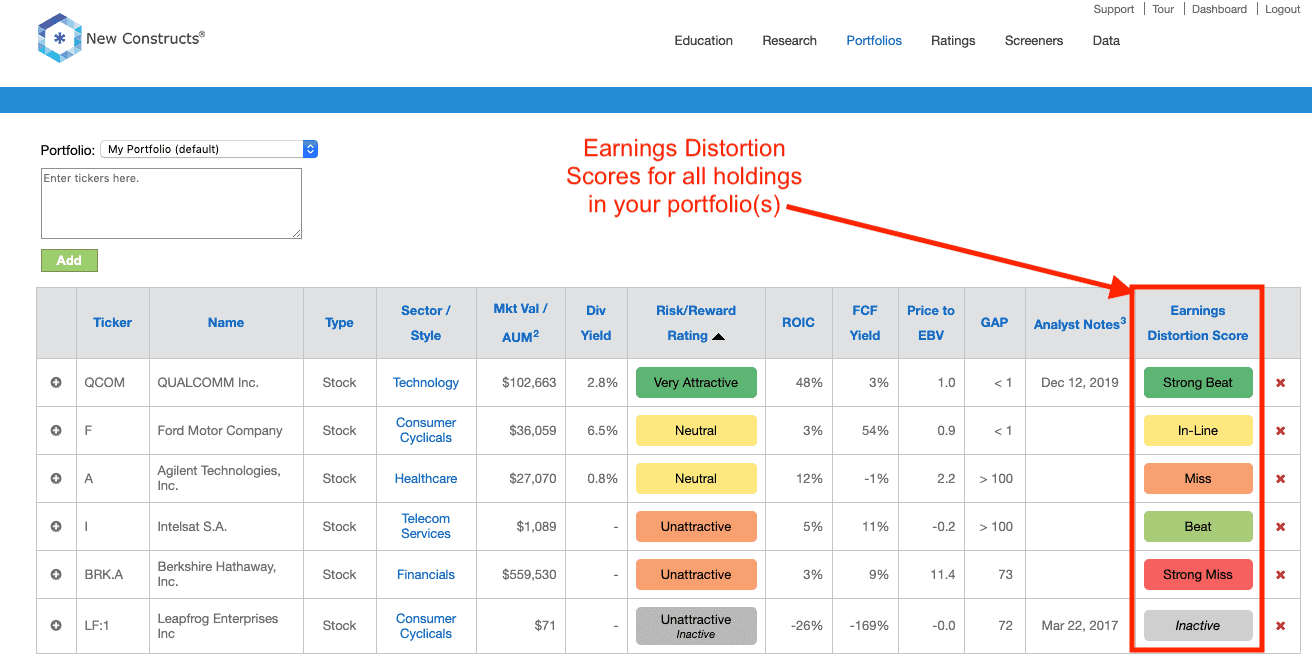Expand the LF:1 row plus icon

click(56, 626)
